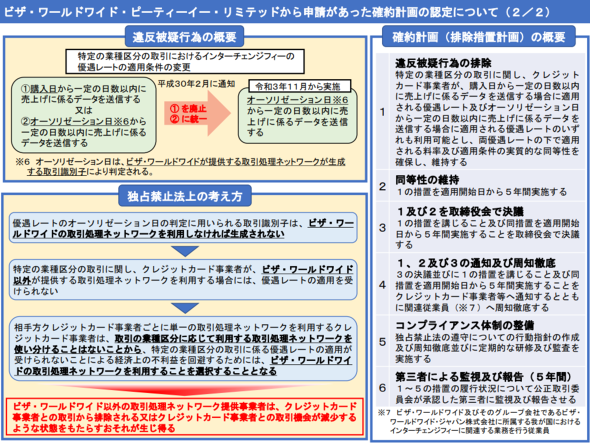Select the 独占禁止法上の考え方 header label
The height and width of the screenshot is (443, 590).
(184, 196)
